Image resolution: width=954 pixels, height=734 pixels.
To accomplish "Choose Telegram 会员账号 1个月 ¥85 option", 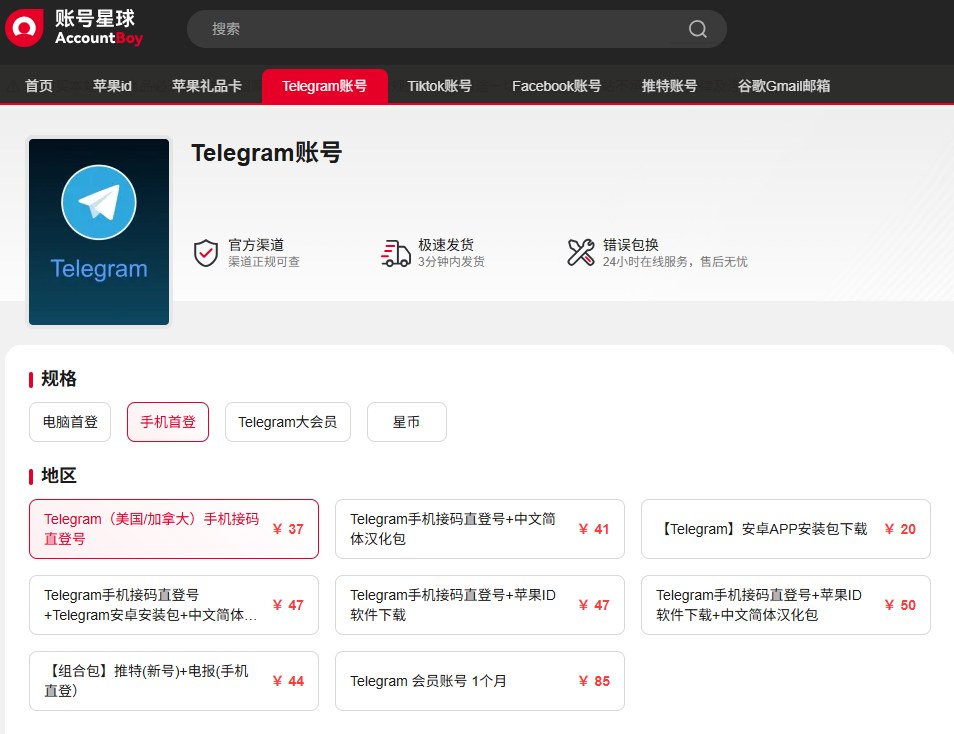I will tap(480, 681).
